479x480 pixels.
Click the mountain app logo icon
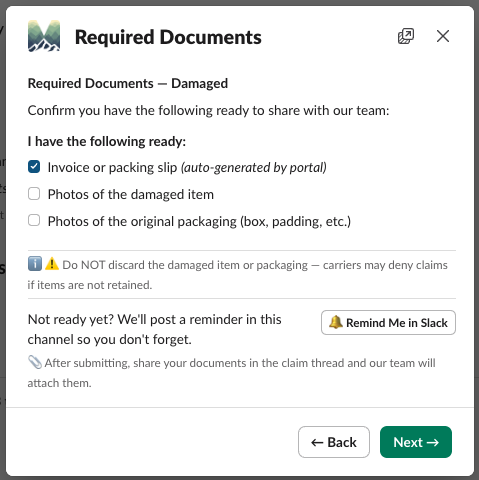pos(44,36)
